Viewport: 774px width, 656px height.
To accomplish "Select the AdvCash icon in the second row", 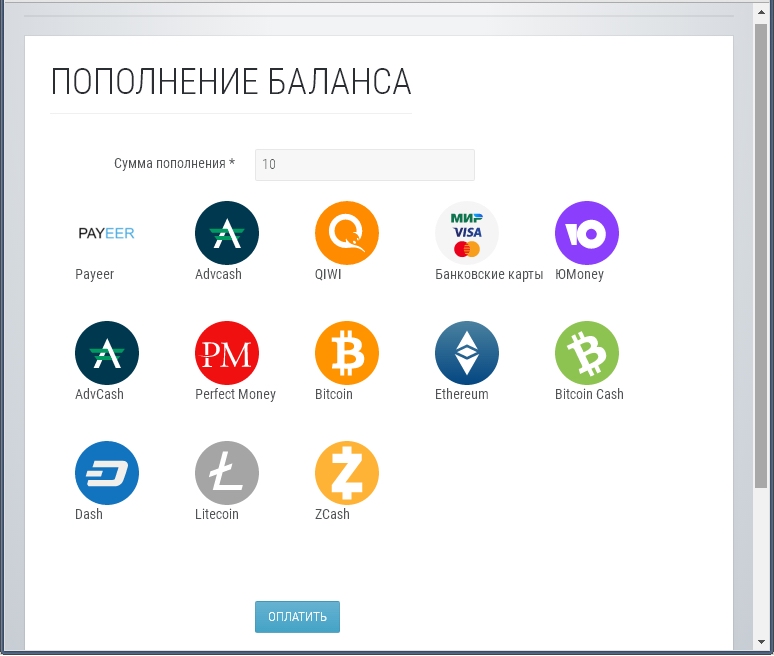I will point(107,353).
